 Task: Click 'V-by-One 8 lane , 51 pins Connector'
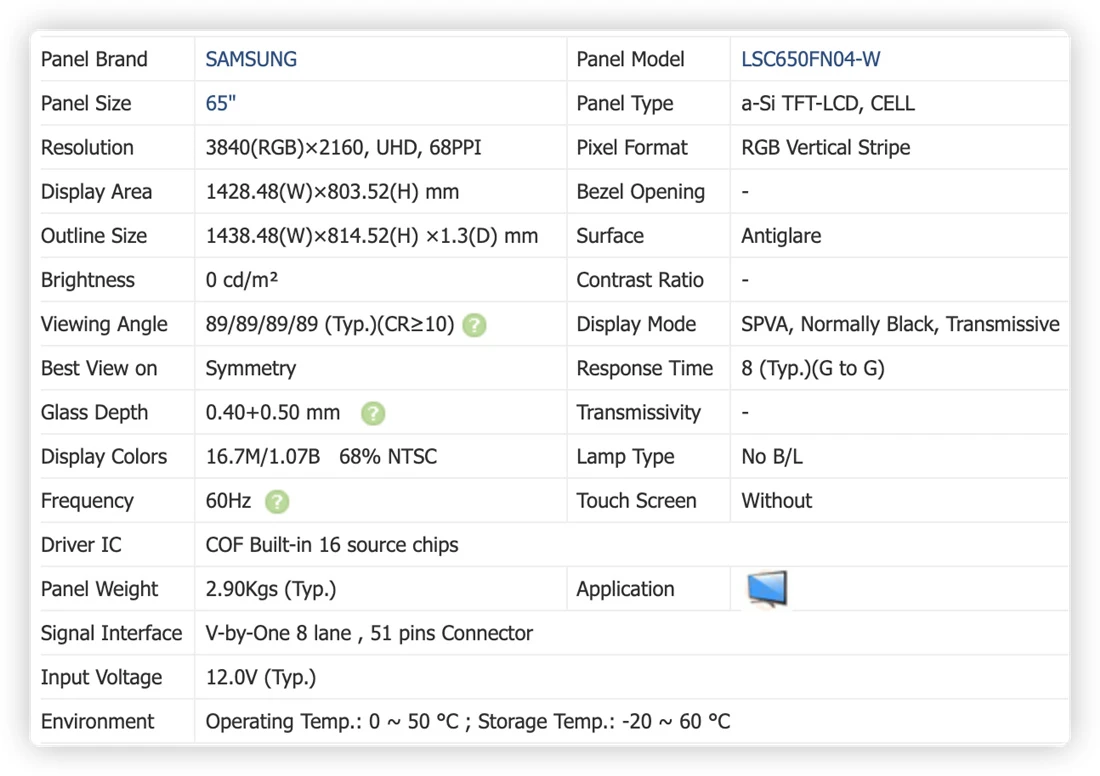pos(369,634)
